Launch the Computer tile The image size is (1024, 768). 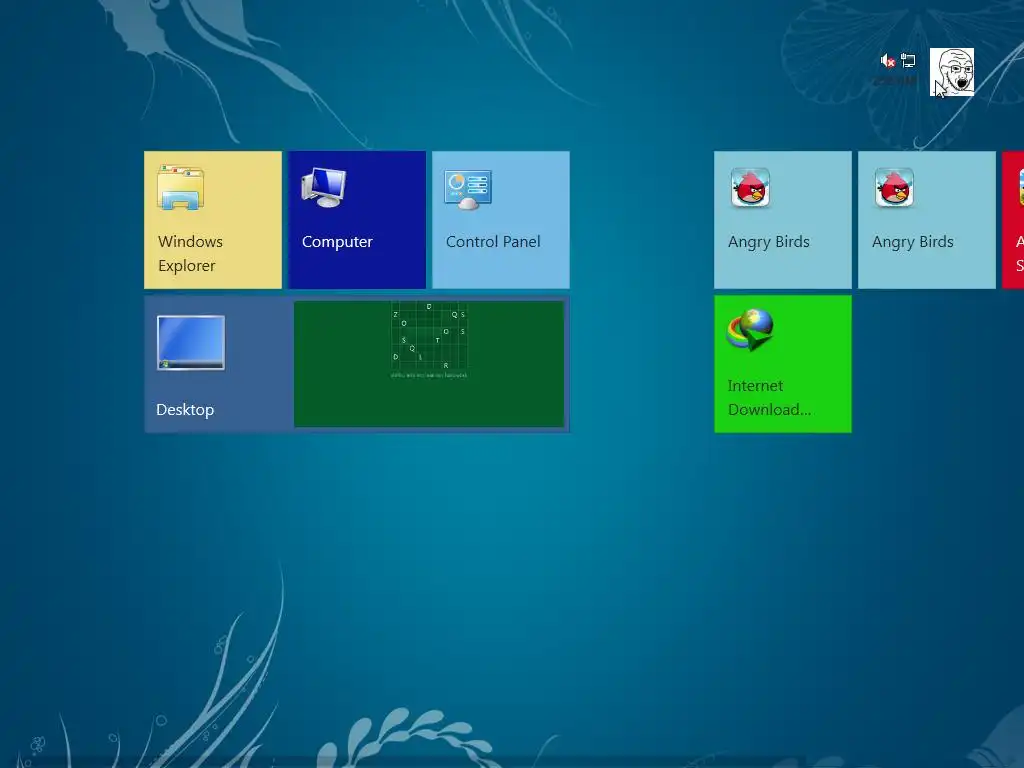click(x=357, y=220)
